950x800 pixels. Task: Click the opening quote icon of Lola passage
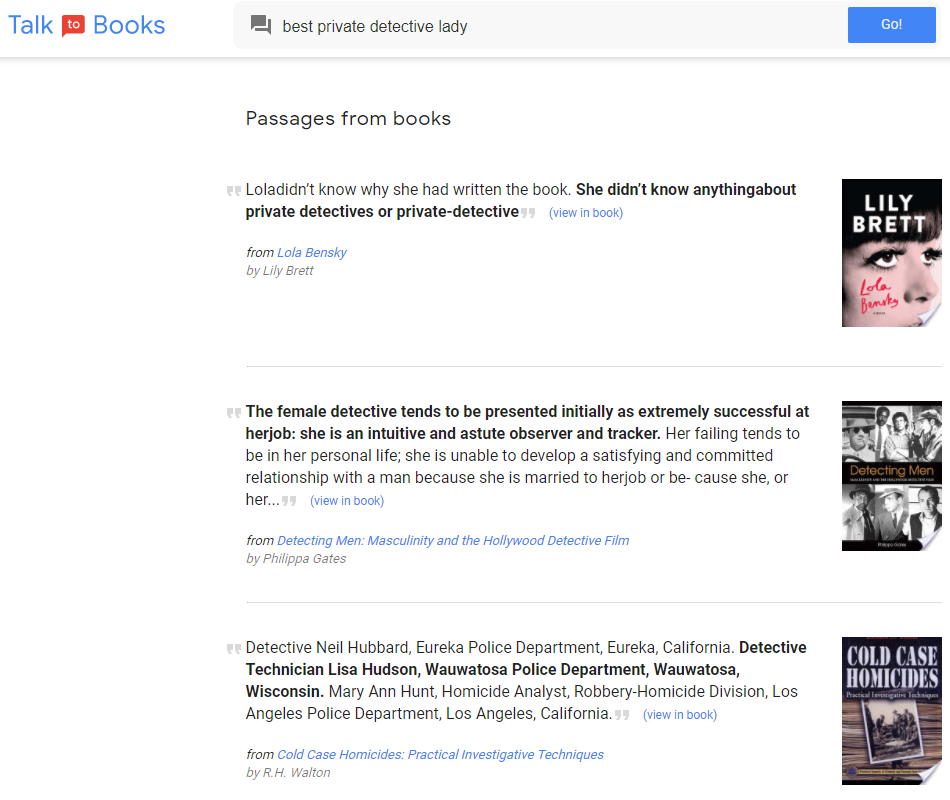234,190
